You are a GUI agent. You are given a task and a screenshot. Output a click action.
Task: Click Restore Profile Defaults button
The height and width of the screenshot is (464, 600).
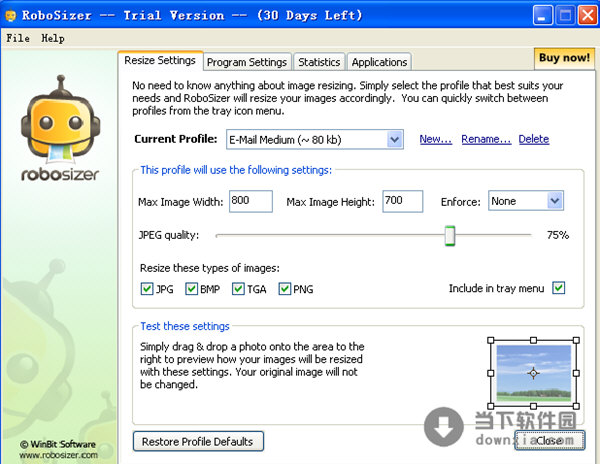tap(198, 442)
